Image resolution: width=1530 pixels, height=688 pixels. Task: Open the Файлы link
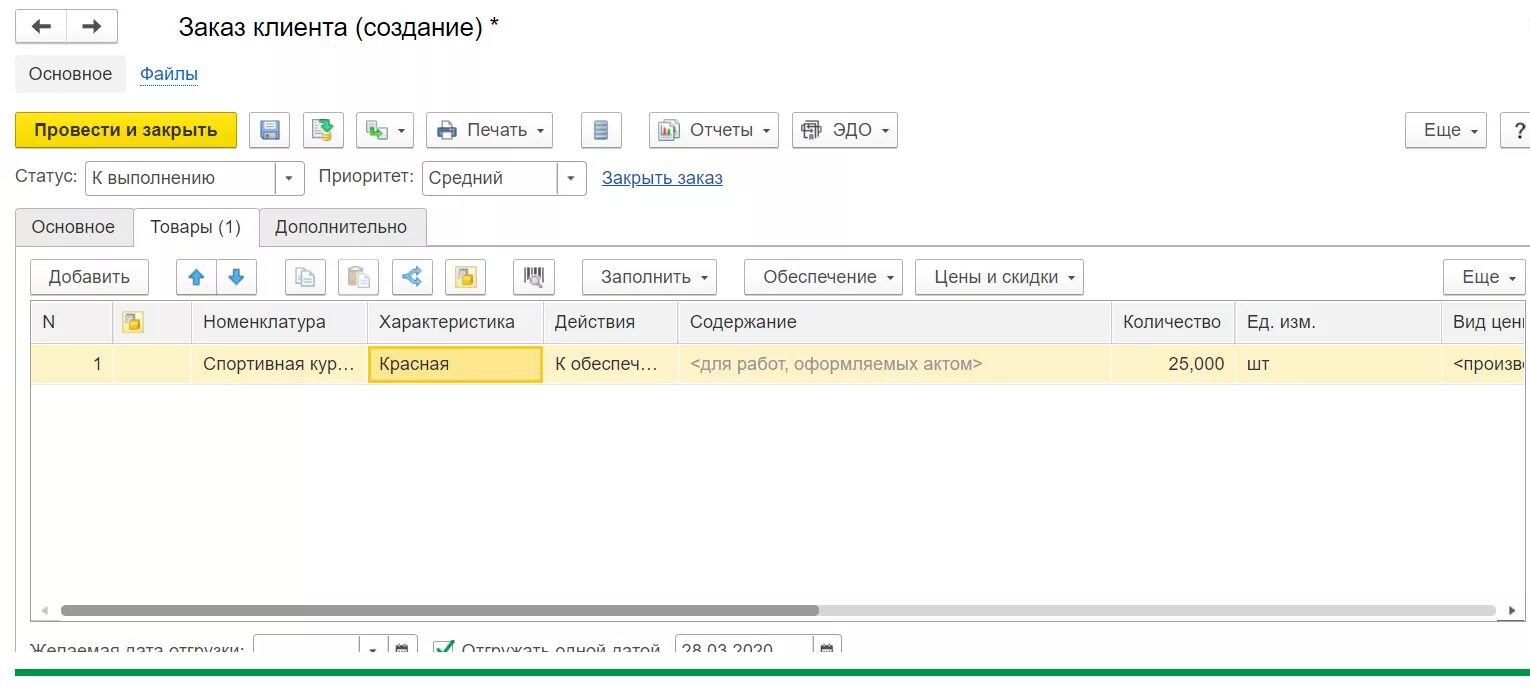coord(169,74)
